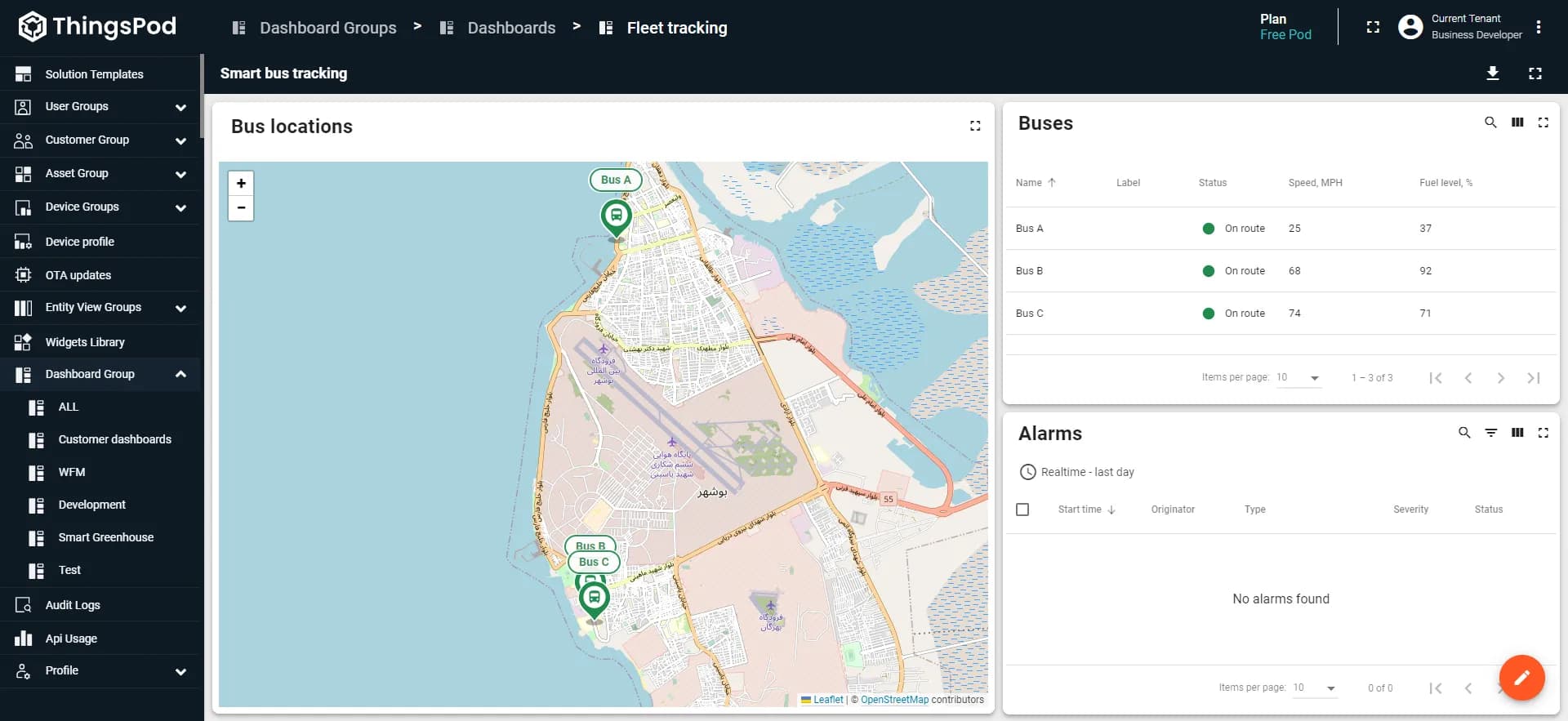The height and width of the screenshot is (721, 1568).
Task: Open Buses items per page dropdown
Action: pos(1298,378)
